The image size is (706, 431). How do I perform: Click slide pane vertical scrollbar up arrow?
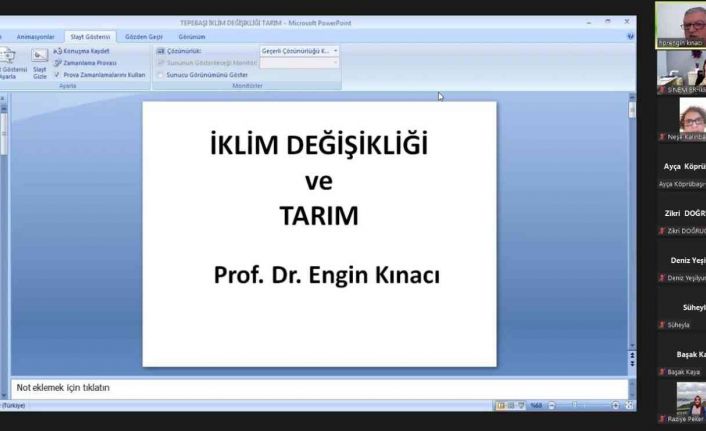[632, 97]
